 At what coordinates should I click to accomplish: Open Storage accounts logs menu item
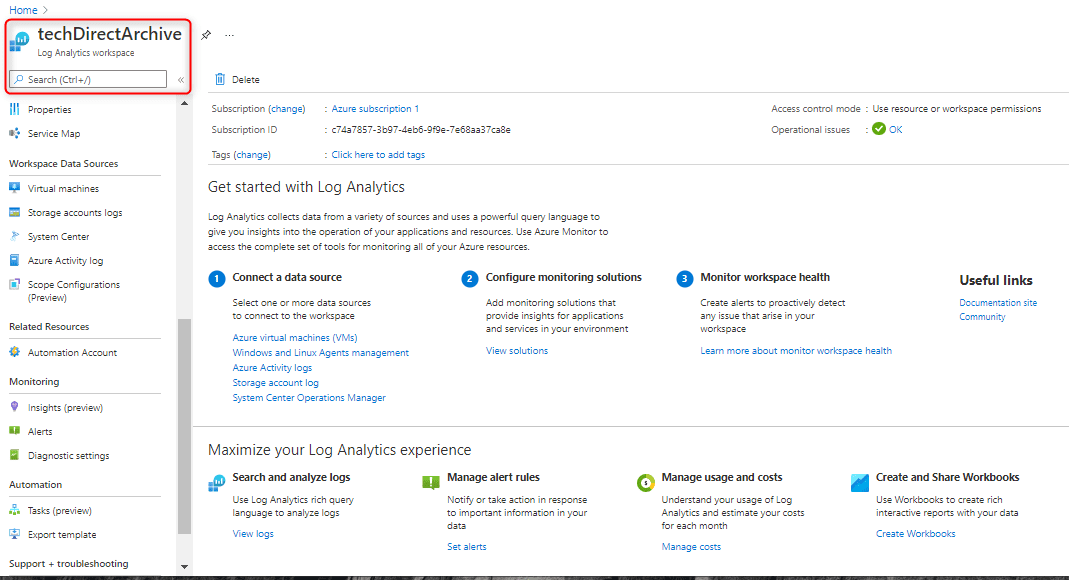click(x=75, y=213)
